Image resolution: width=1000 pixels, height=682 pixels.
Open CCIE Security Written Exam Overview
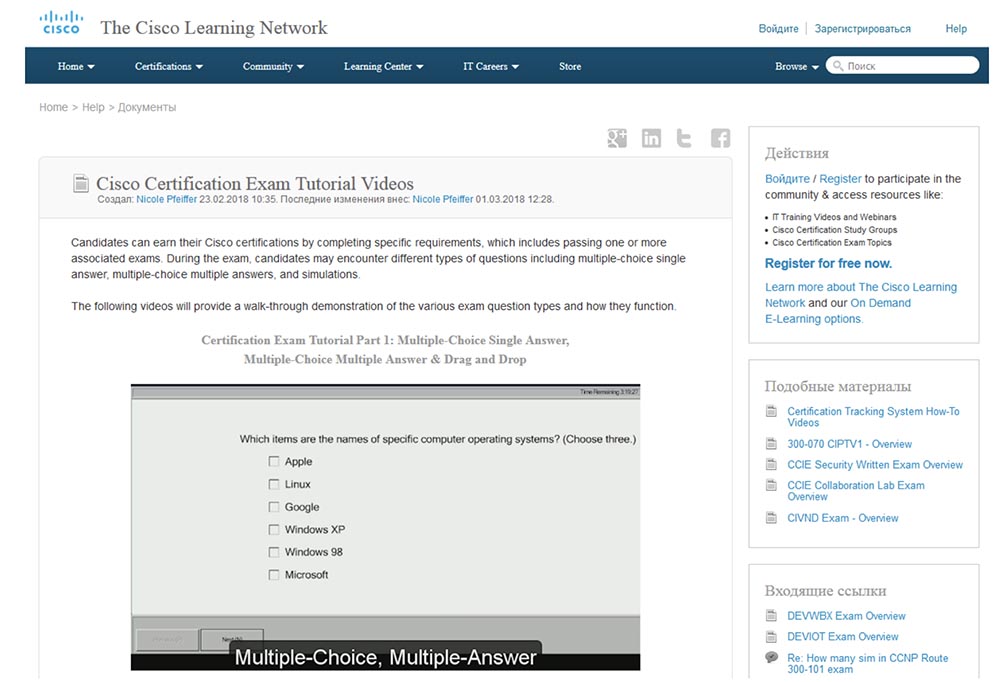tap(875, 464)
